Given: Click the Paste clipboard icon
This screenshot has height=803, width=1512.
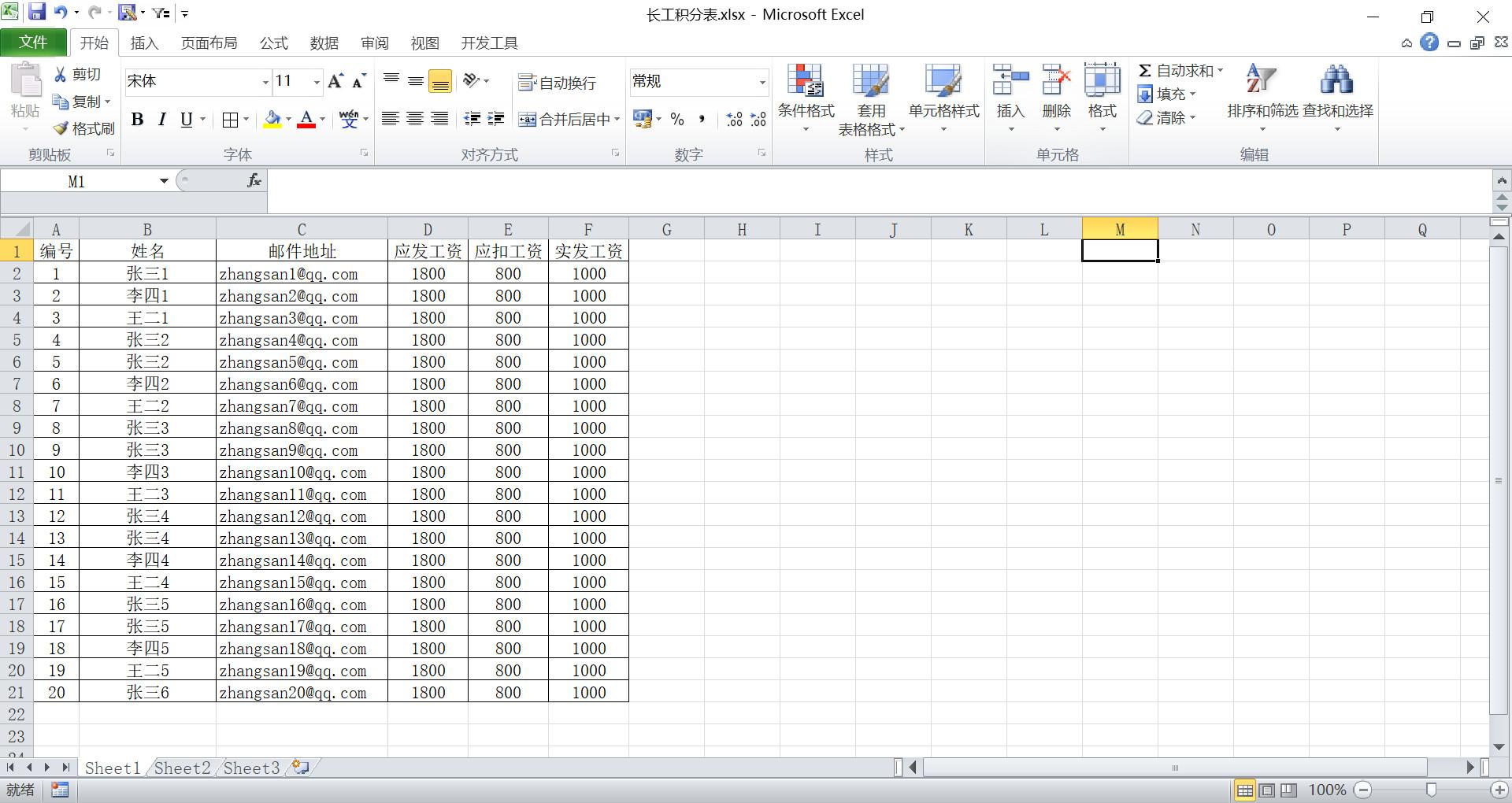Looking at the screenshot, I should [x=25, y=81].
